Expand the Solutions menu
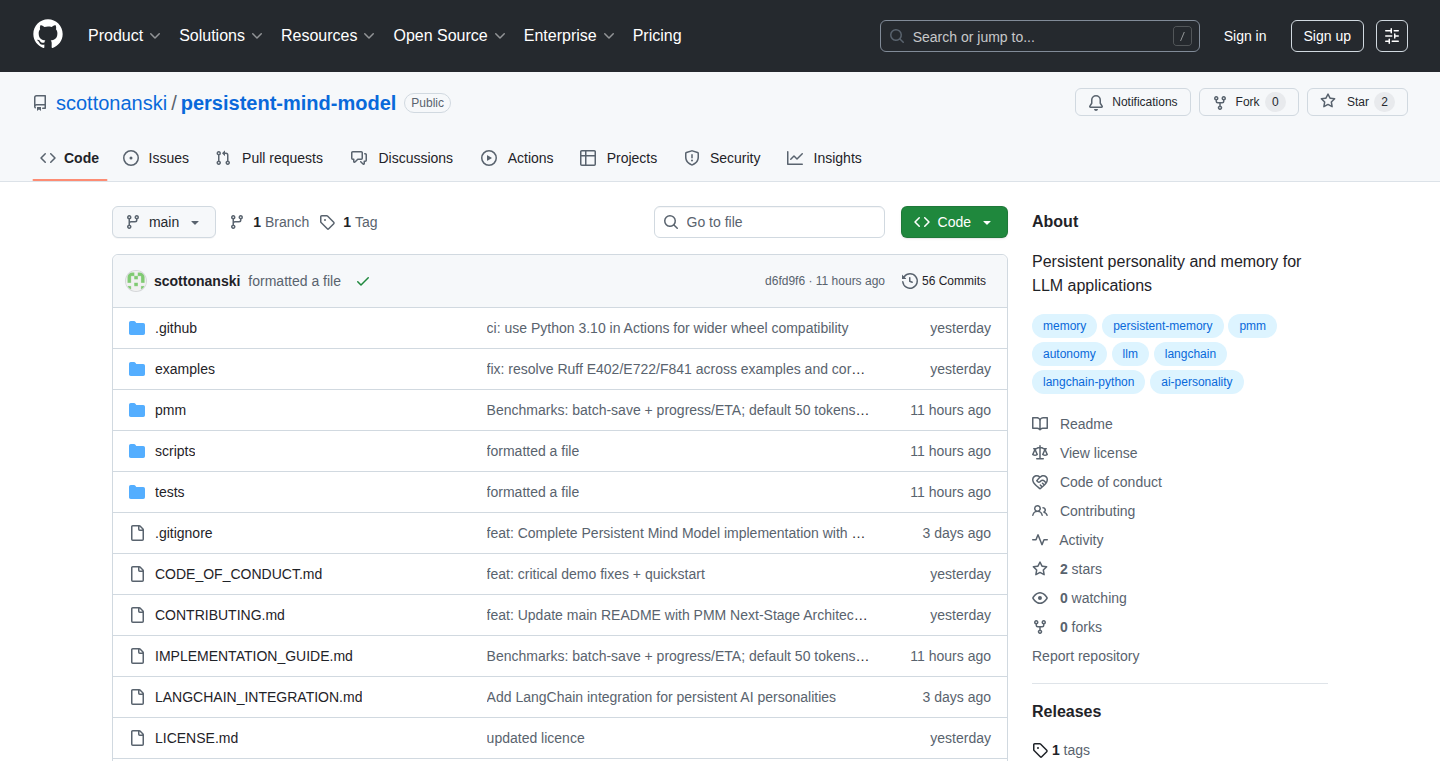The height and width of the screenshot is (761, 1440). (x=221, y=36)
